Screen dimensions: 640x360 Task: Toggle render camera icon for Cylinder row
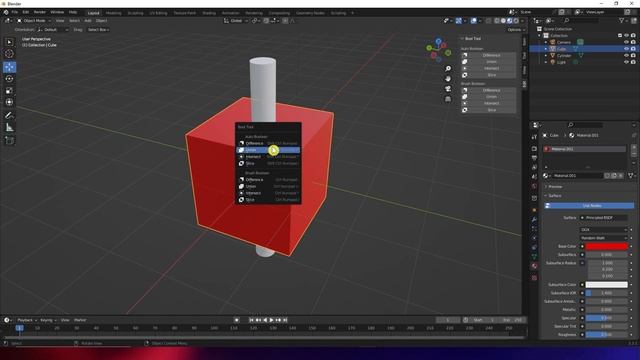click(633, 56)
